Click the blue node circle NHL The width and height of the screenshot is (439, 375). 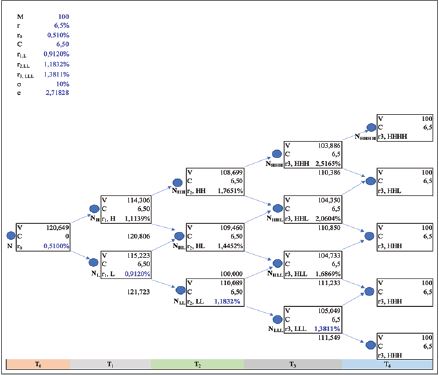click(179, 236)
